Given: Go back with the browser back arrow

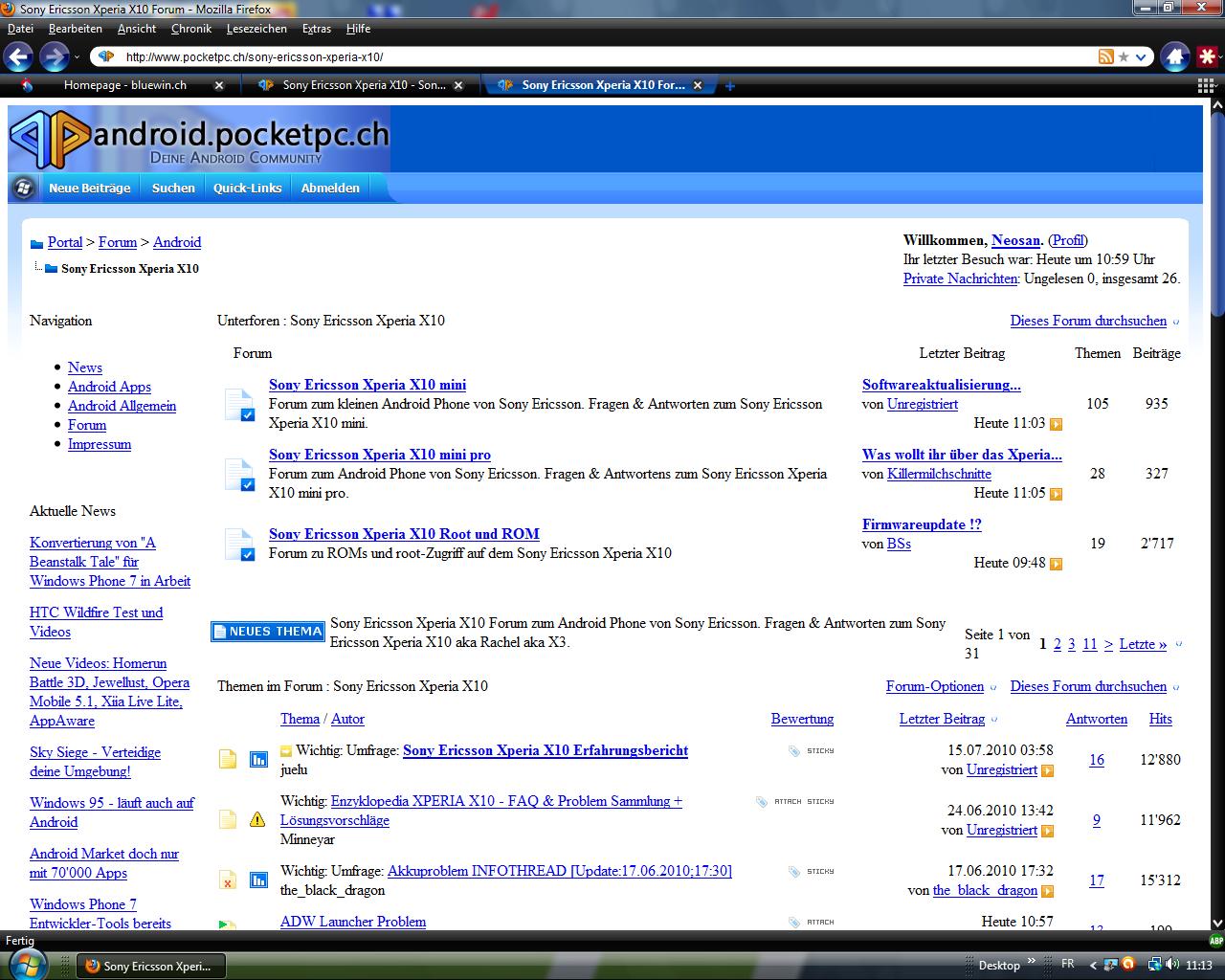Looking at the screenshot, I should pyautogui.click(x=19, y=57).
